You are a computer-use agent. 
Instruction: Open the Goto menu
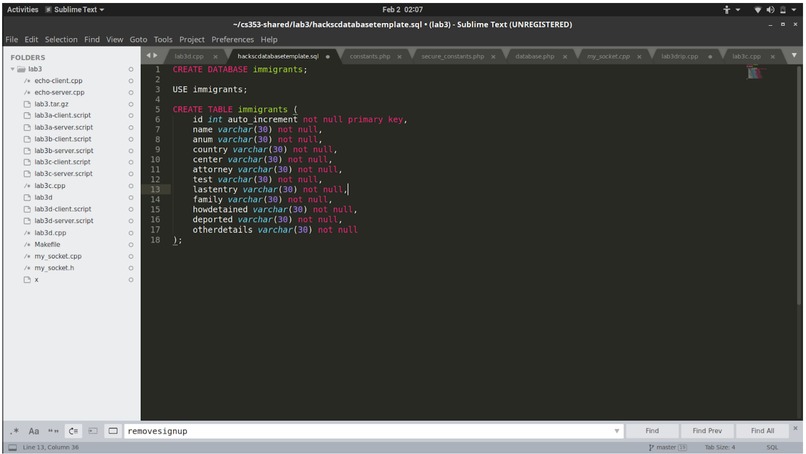click(x=138, y=40)
